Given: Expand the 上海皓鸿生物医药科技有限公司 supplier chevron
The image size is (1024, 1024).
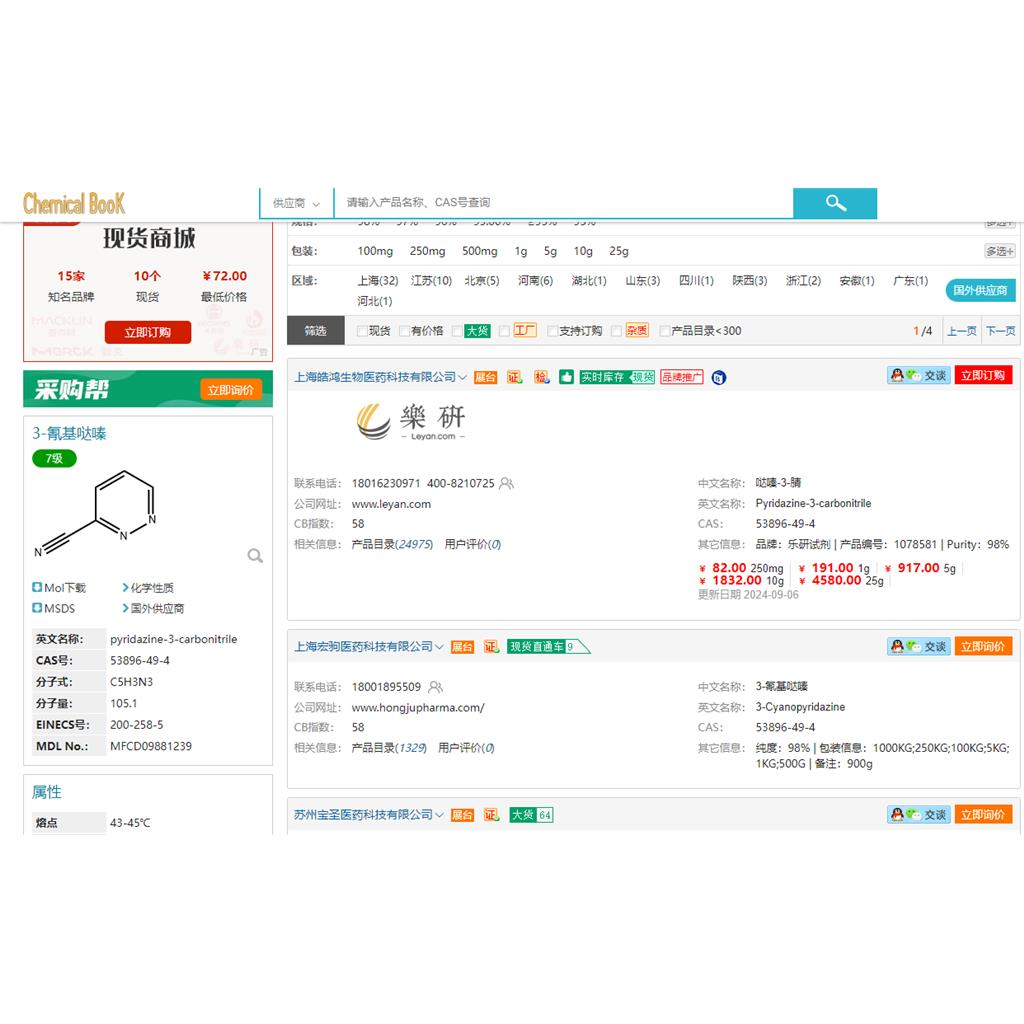Looking at the screenshot, I should [462, 378].
